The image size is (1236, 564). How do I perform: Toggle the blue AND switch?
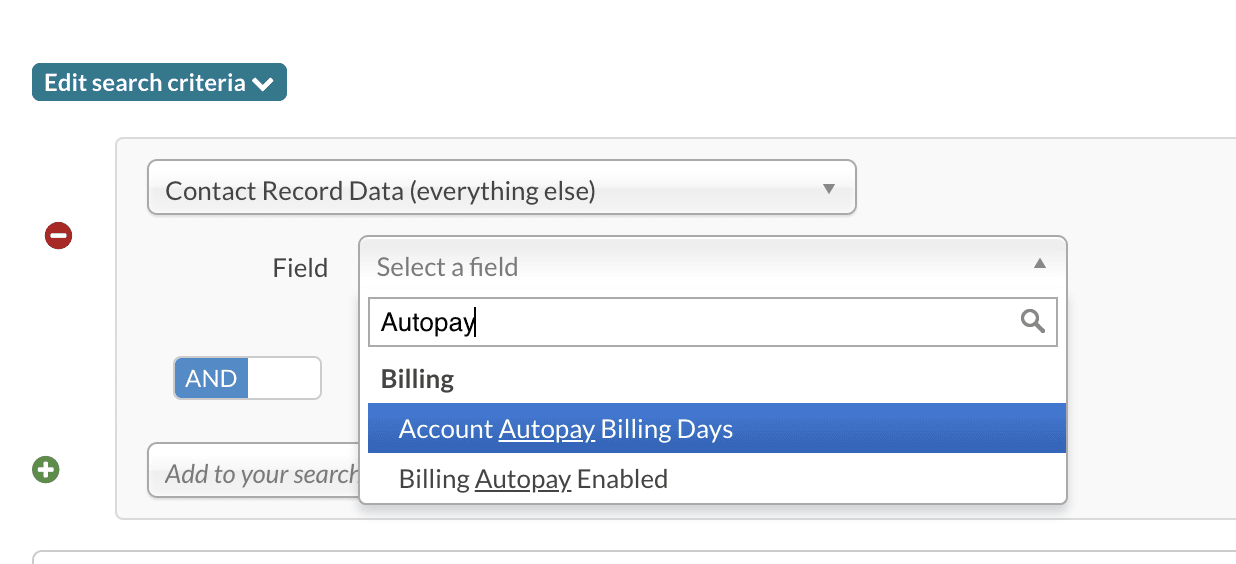(211, 379)
